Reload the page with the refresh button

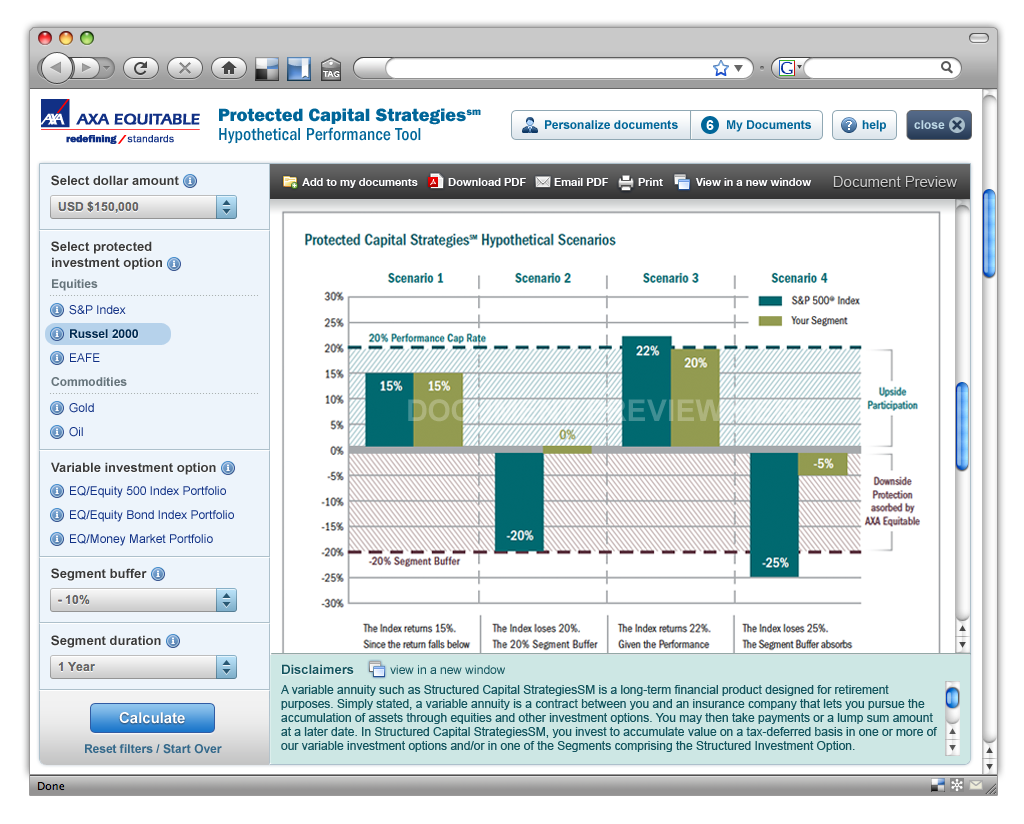pos(140,68)
